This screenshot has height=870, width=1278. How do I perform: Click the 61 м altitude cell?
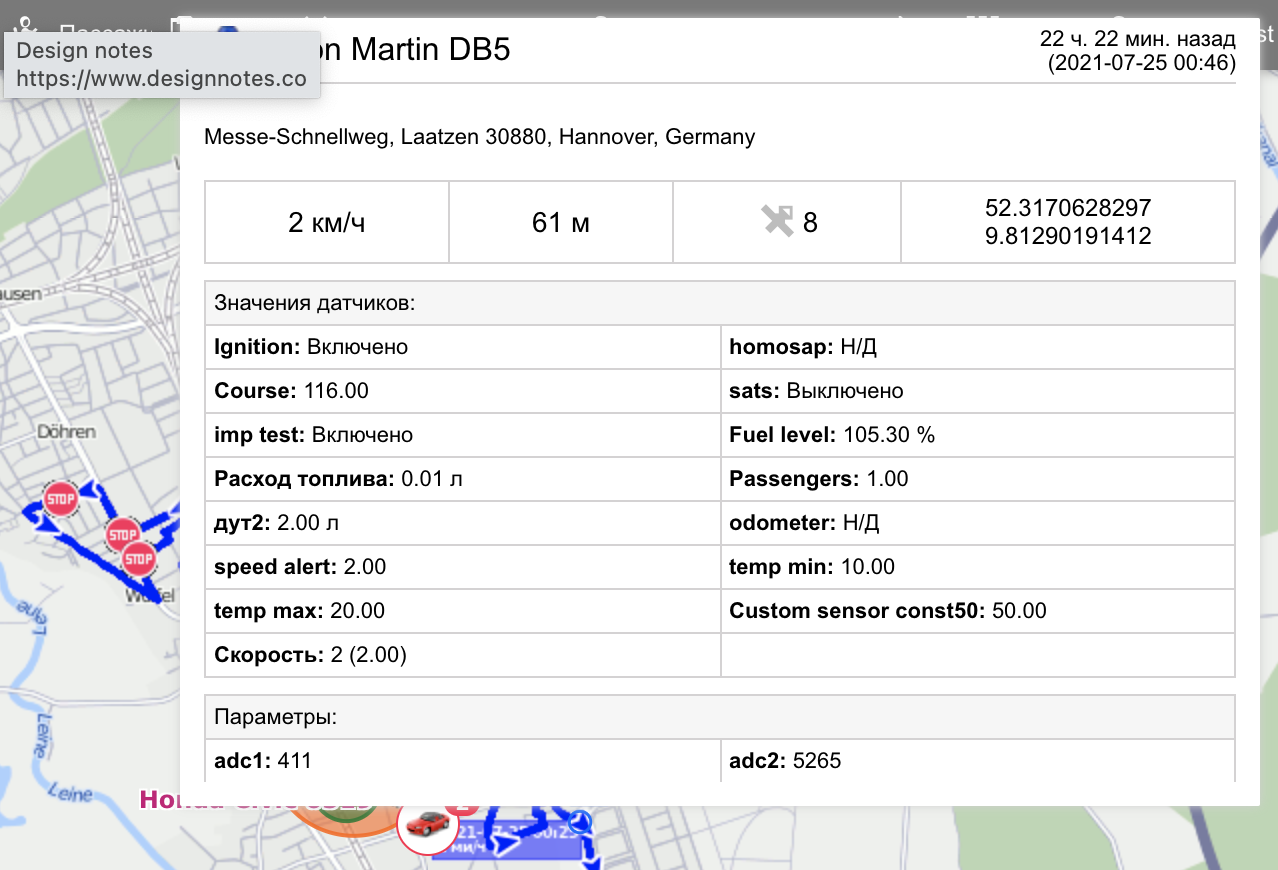click(560, 222)
